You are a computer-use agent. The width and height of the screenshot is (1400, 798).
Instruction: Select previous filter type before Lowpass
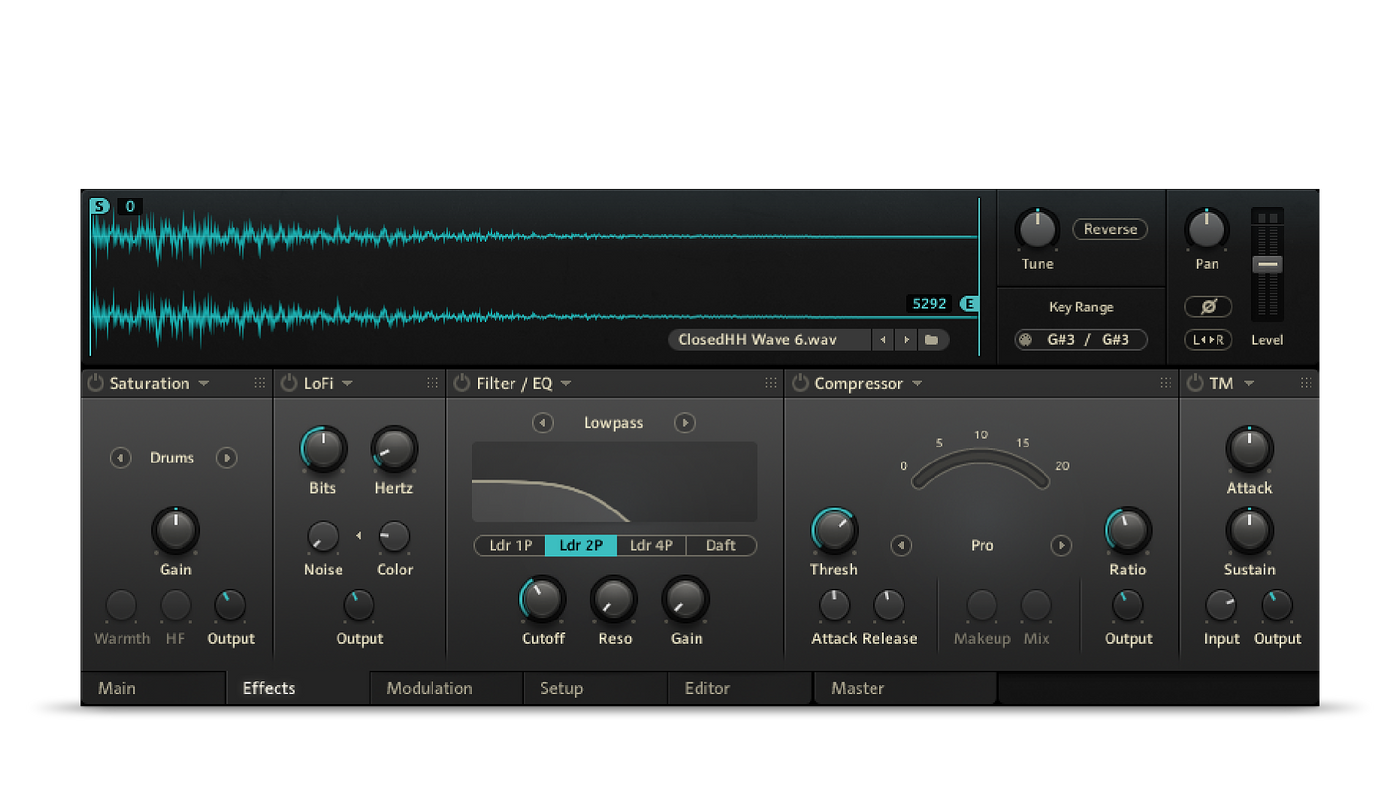[x=542, y=423]
